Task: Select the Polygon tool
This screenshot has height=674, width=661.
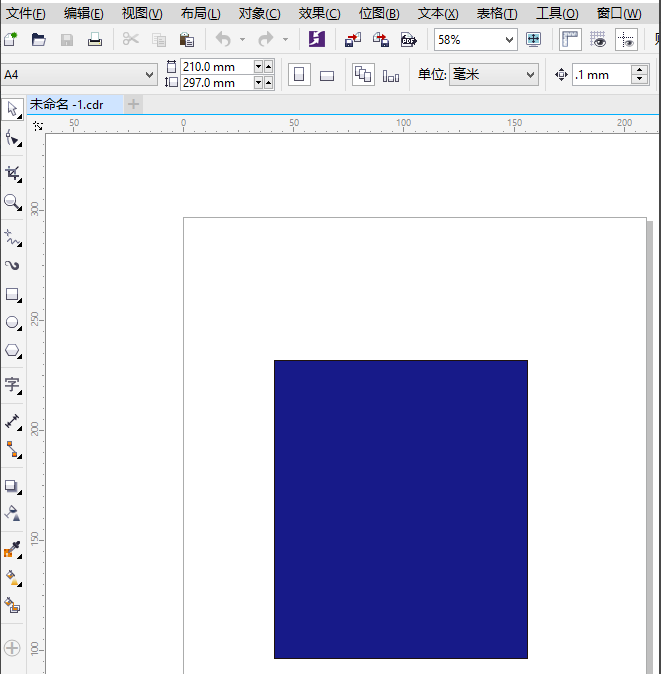Action: pyautogui.click(x=13, y=351)
